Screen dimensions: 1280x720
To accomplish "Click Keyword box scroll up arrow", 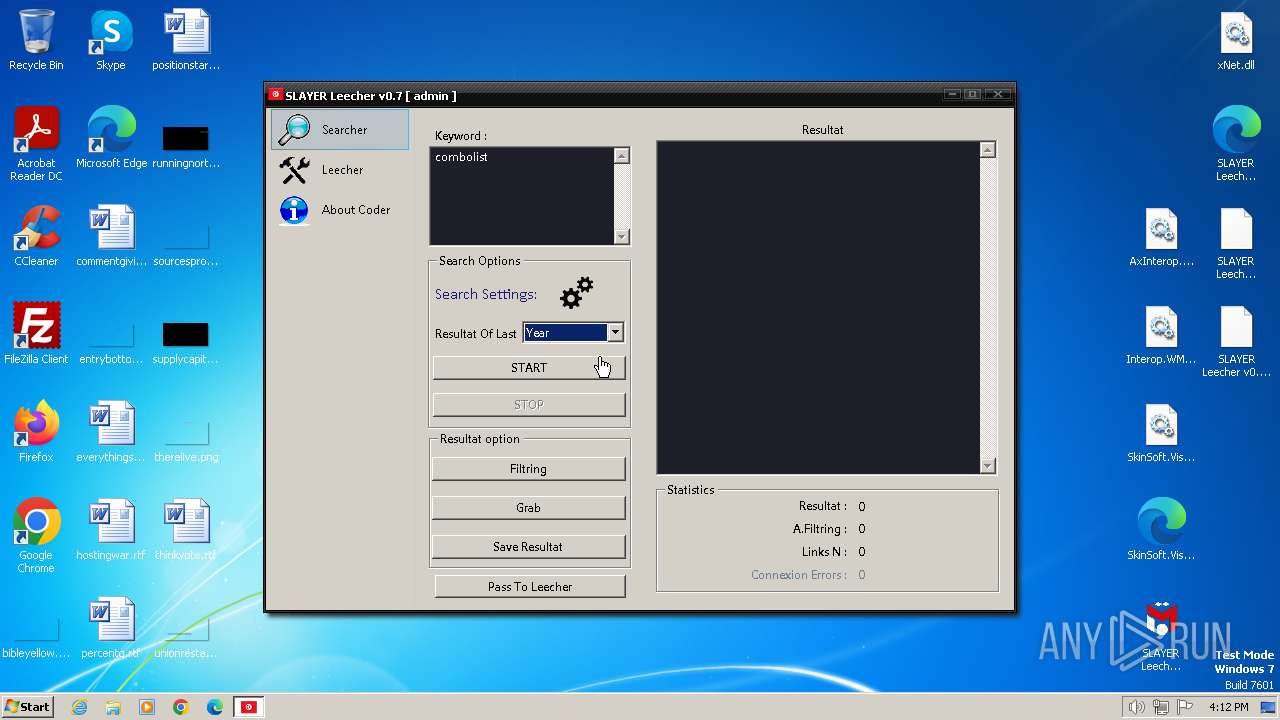I will pyautogui.click(x=622, y=156).
